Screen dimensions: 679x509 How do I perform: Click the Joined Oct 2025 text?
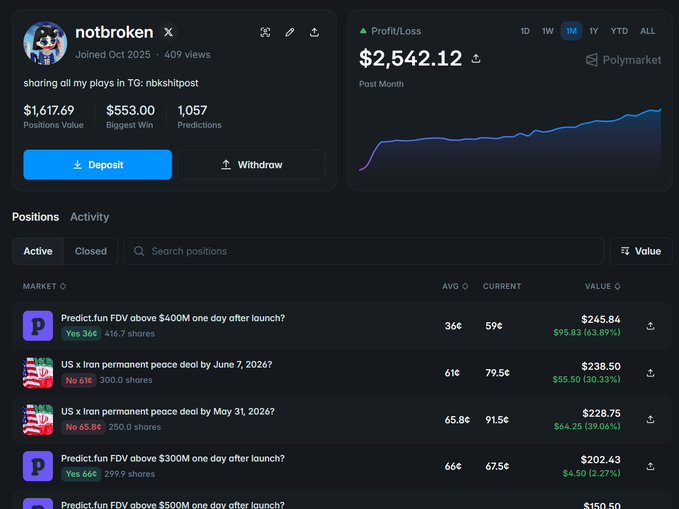pyautogui.click(x=113, y=55)
